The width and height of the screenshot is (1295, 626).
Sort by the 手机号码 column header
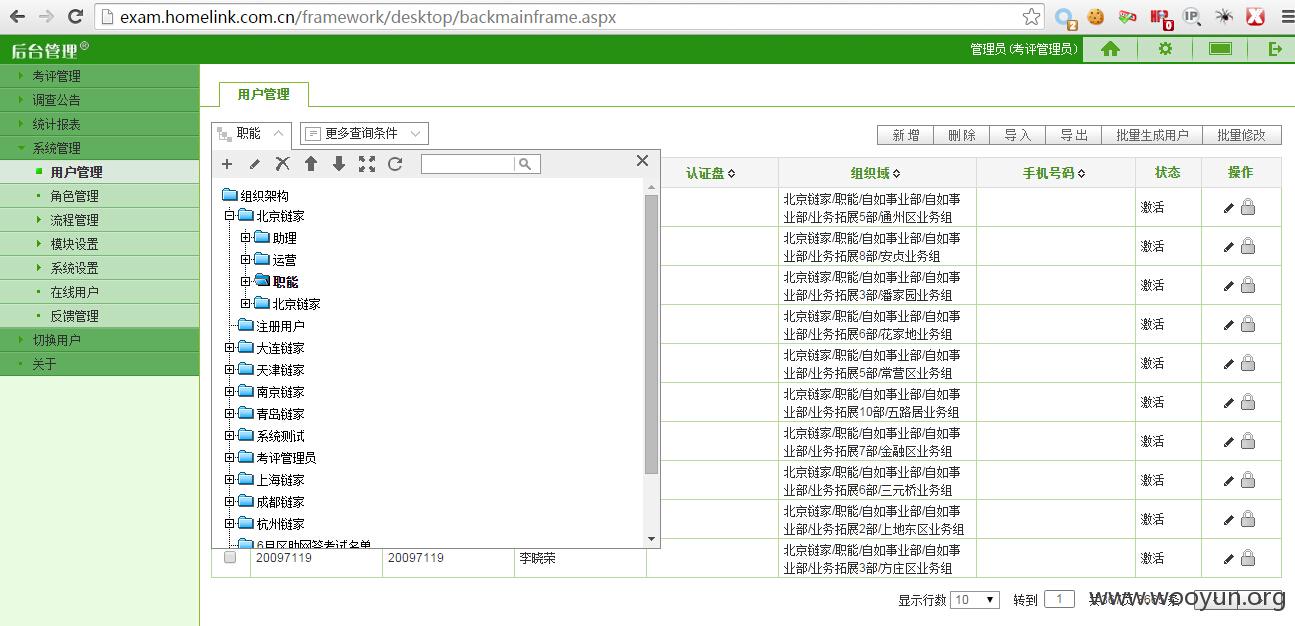point(1055,173)
